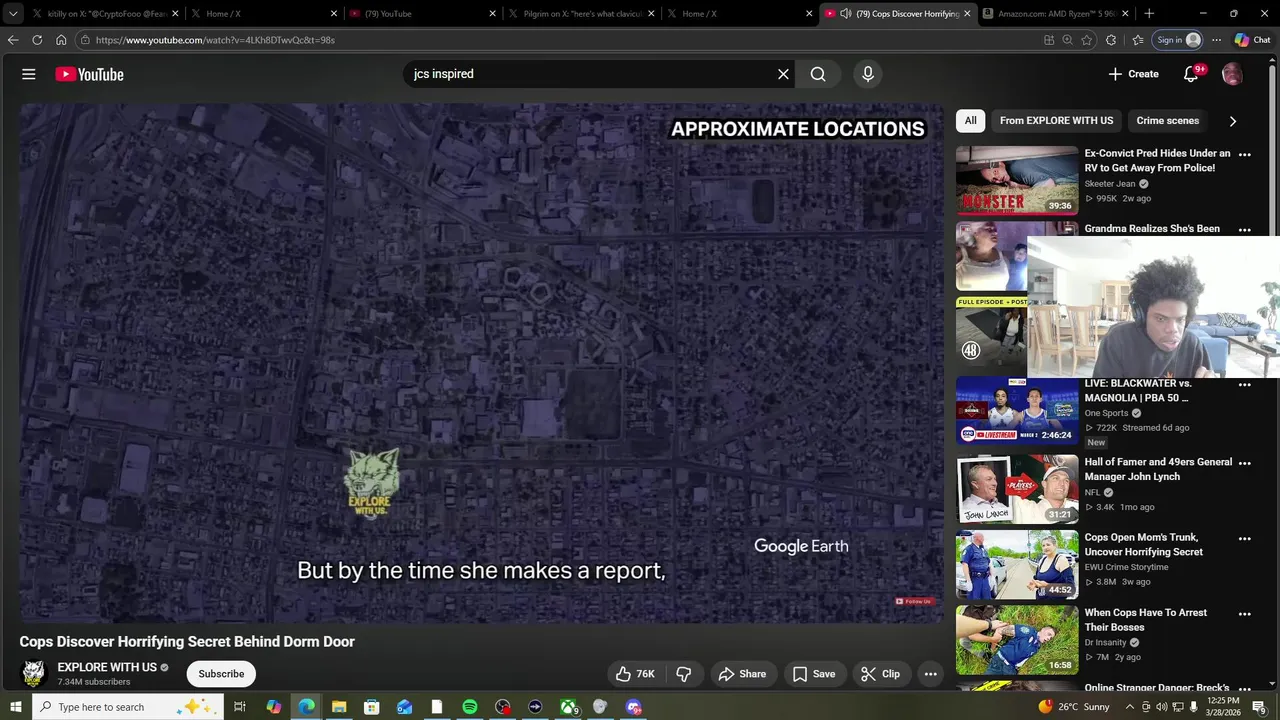
Task: Open more actions under the video
Action: [930, 674]
